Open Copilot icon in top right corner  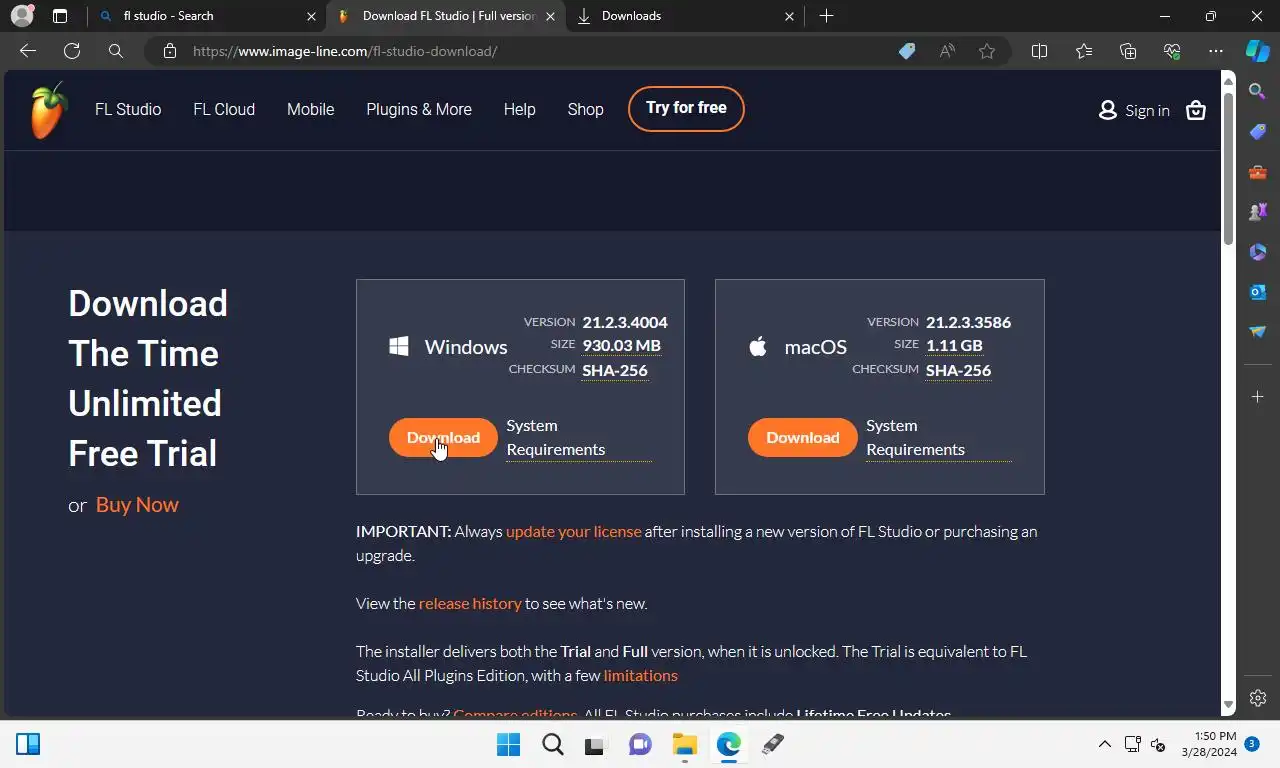click(1258, 51)
